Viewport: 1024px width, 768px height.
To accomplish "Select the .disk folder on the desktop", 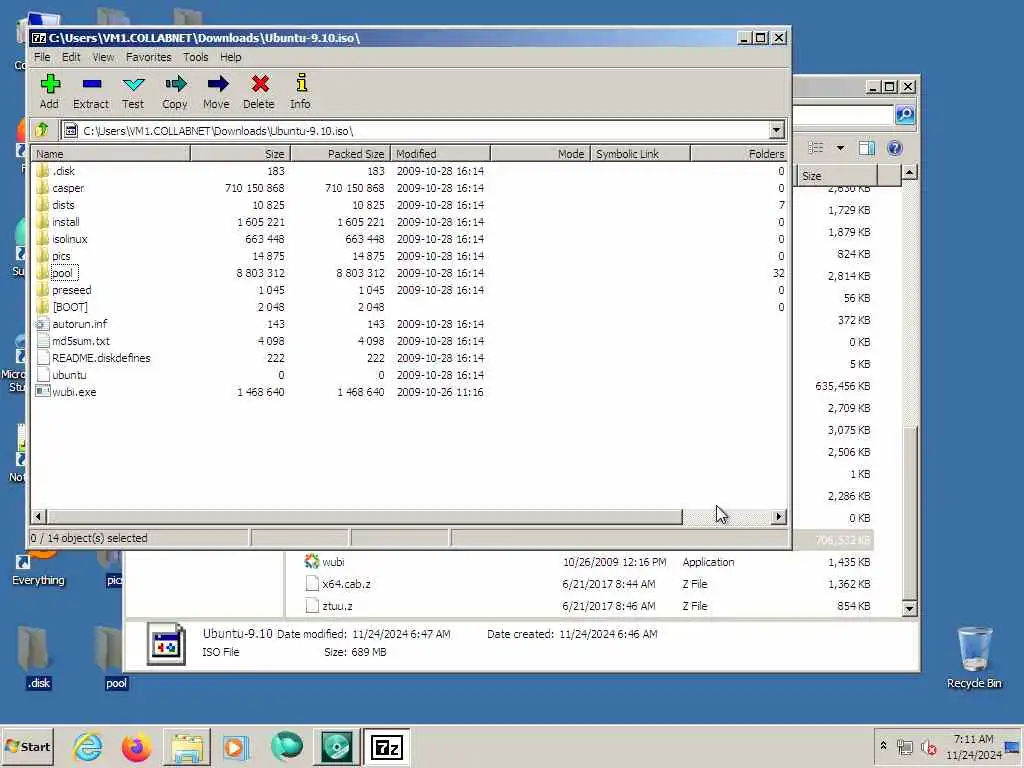I will click(39, 658).
